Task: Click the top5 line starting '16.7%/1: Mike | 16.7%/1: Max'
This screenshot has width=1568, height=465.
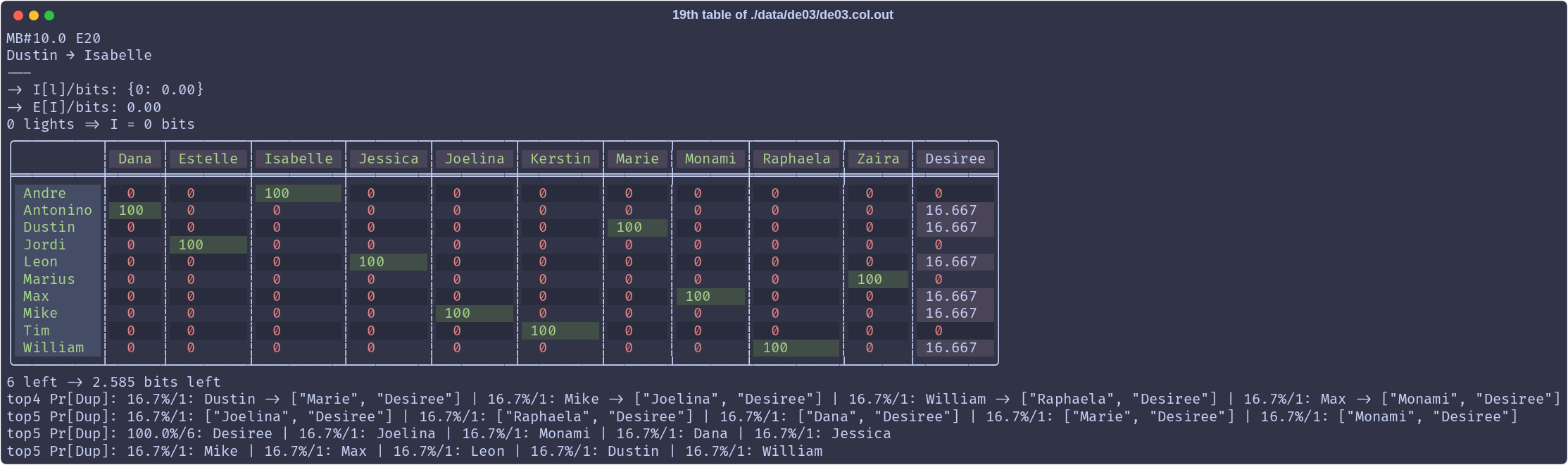Action: (x=414, y=451)
